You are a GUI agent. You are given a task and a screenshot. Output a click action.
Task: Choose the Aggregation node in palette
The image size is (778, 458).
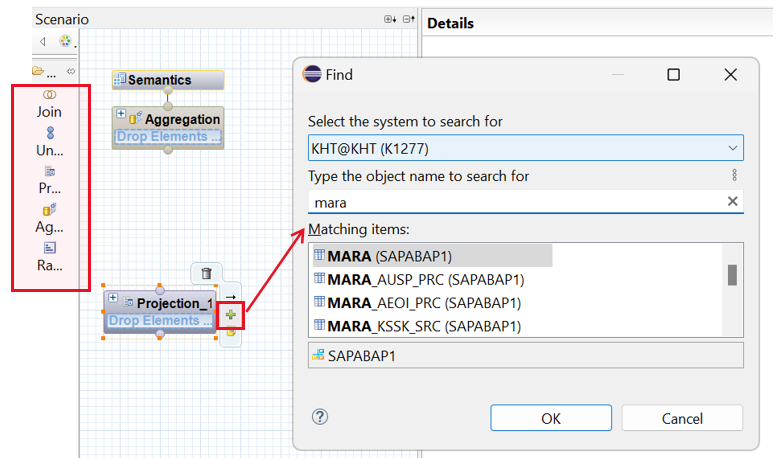pyautogui.click(x=49, y=218)
